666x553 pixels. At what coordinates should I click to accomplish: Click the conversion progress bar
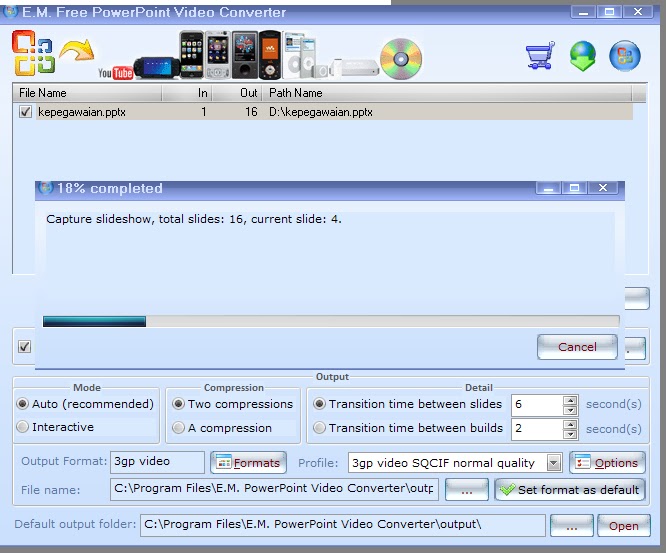[x=331, y=321]
